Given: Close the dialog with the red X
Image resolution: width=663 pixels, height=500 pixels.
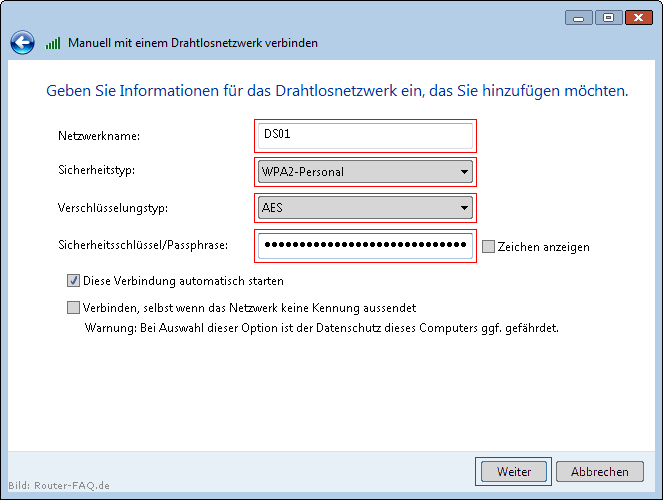Looking at the screenshot, I should pyautogui.click(x=638, y=18).
